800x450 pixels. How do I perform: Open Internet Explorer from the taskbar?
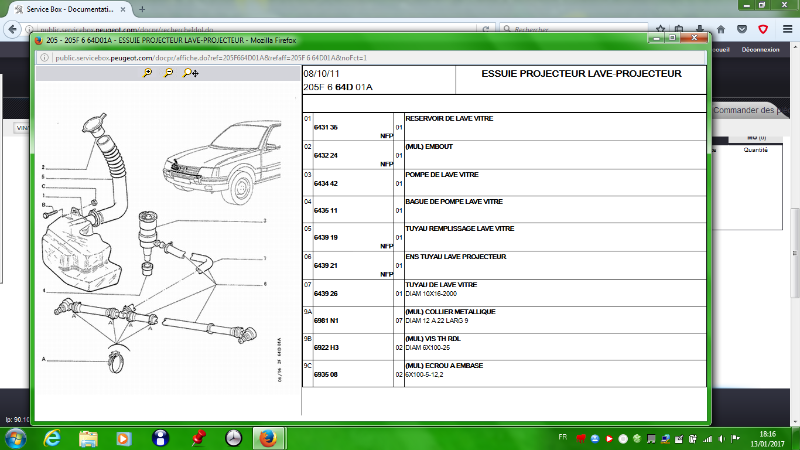52,438
